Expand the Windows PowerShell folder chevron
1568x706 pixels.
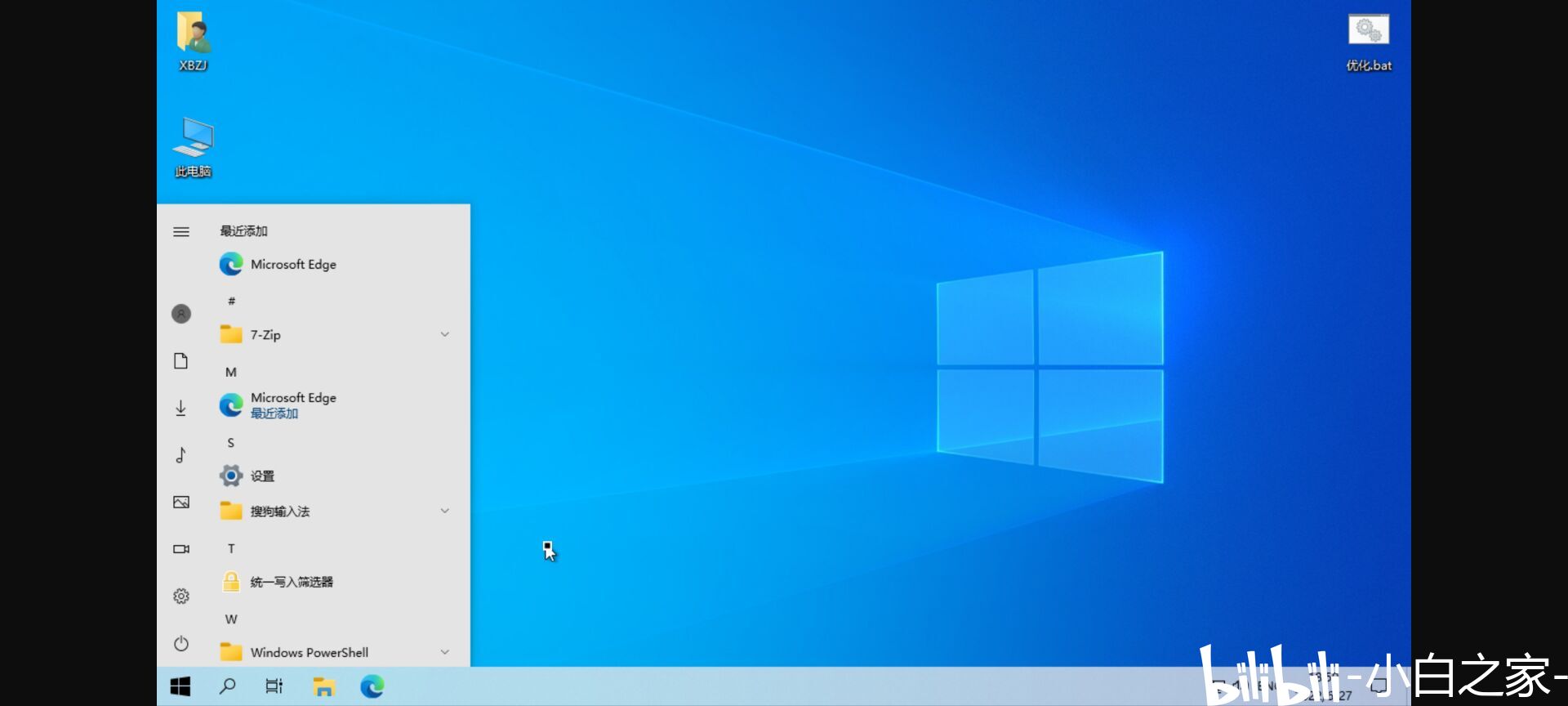[x=445, y=652]
